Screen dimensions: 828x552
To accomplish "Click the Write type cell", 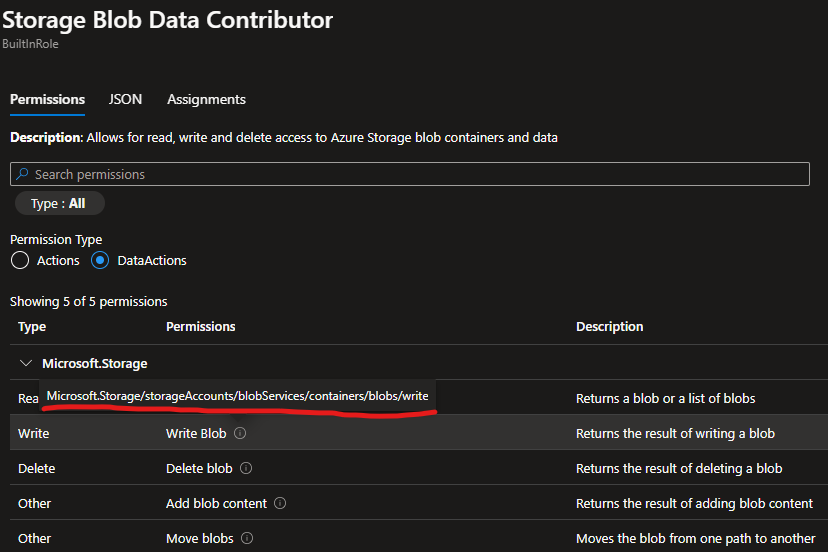I will pos(34,433).
